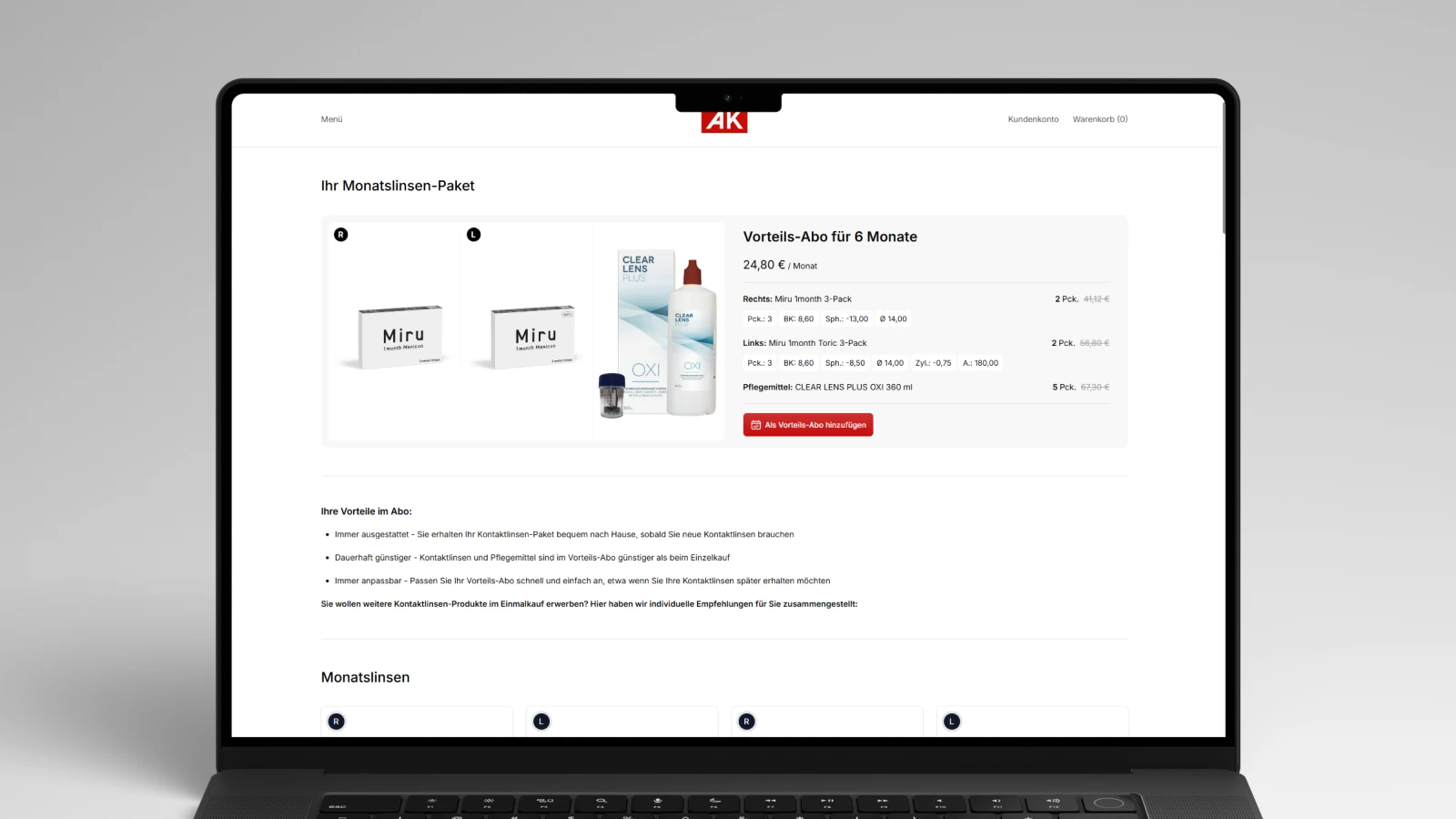Click L badge on left lens image
The image size is (1456, 819).
pos(473,235)
